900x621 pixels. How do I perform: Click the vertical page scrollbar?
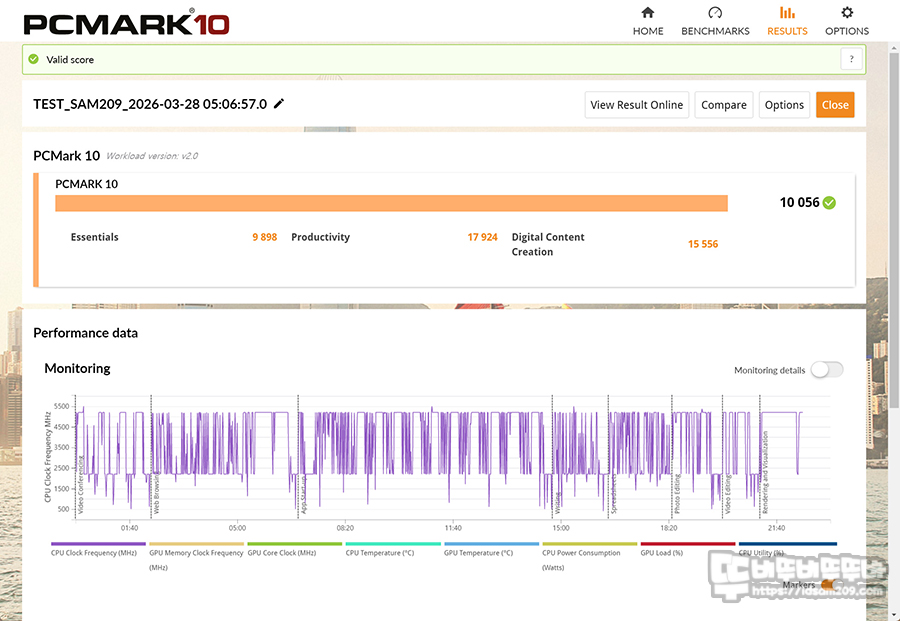click(894, 230)
